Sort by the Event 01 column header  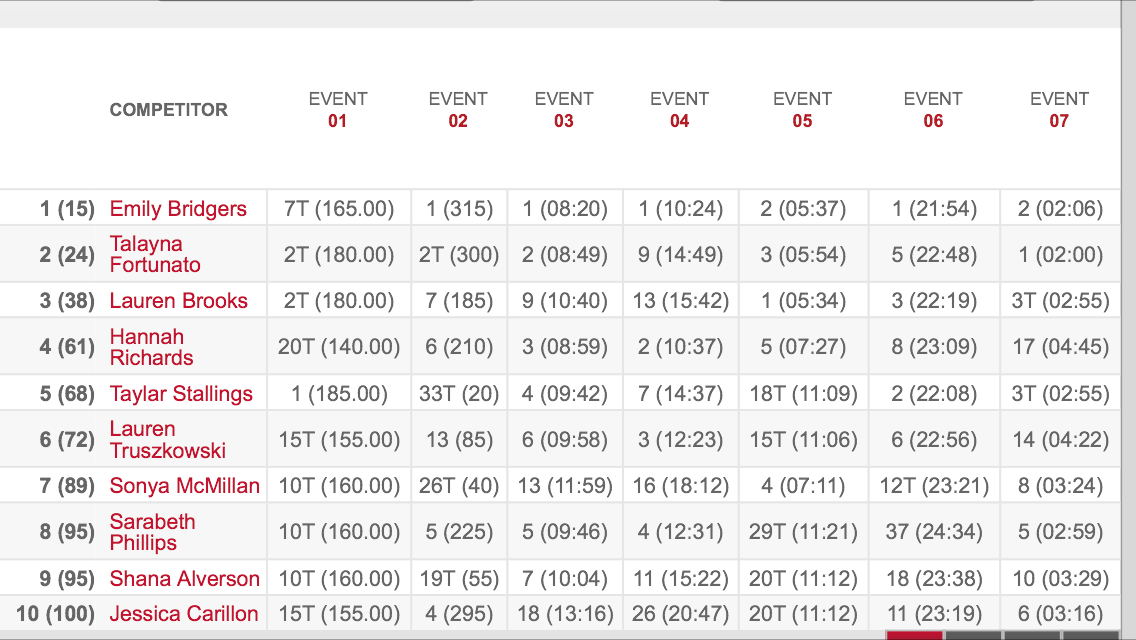point(338,110)
